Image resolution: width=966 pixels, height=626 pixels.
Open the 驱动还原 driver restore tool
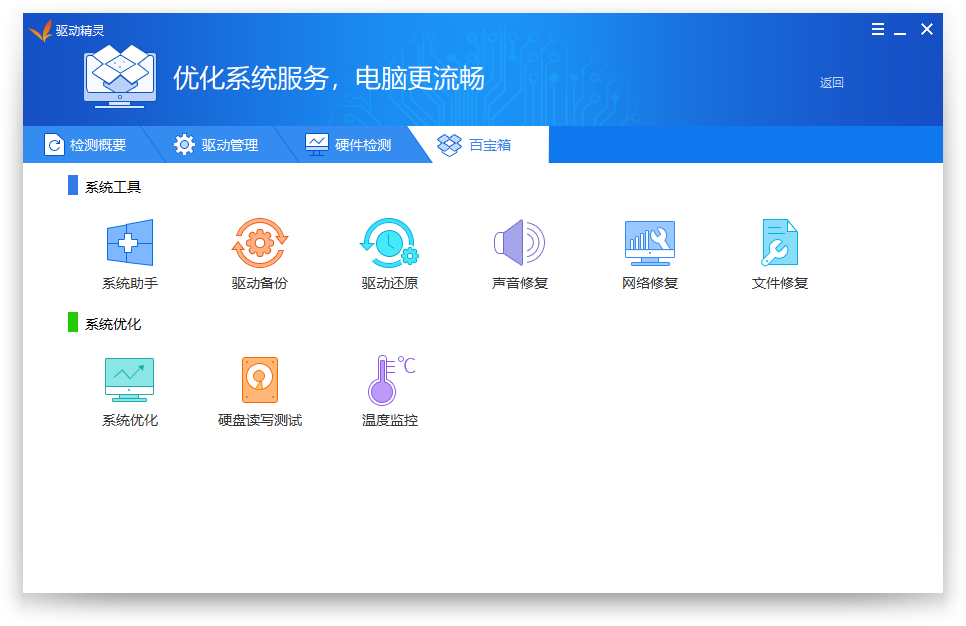click(389, 243)
